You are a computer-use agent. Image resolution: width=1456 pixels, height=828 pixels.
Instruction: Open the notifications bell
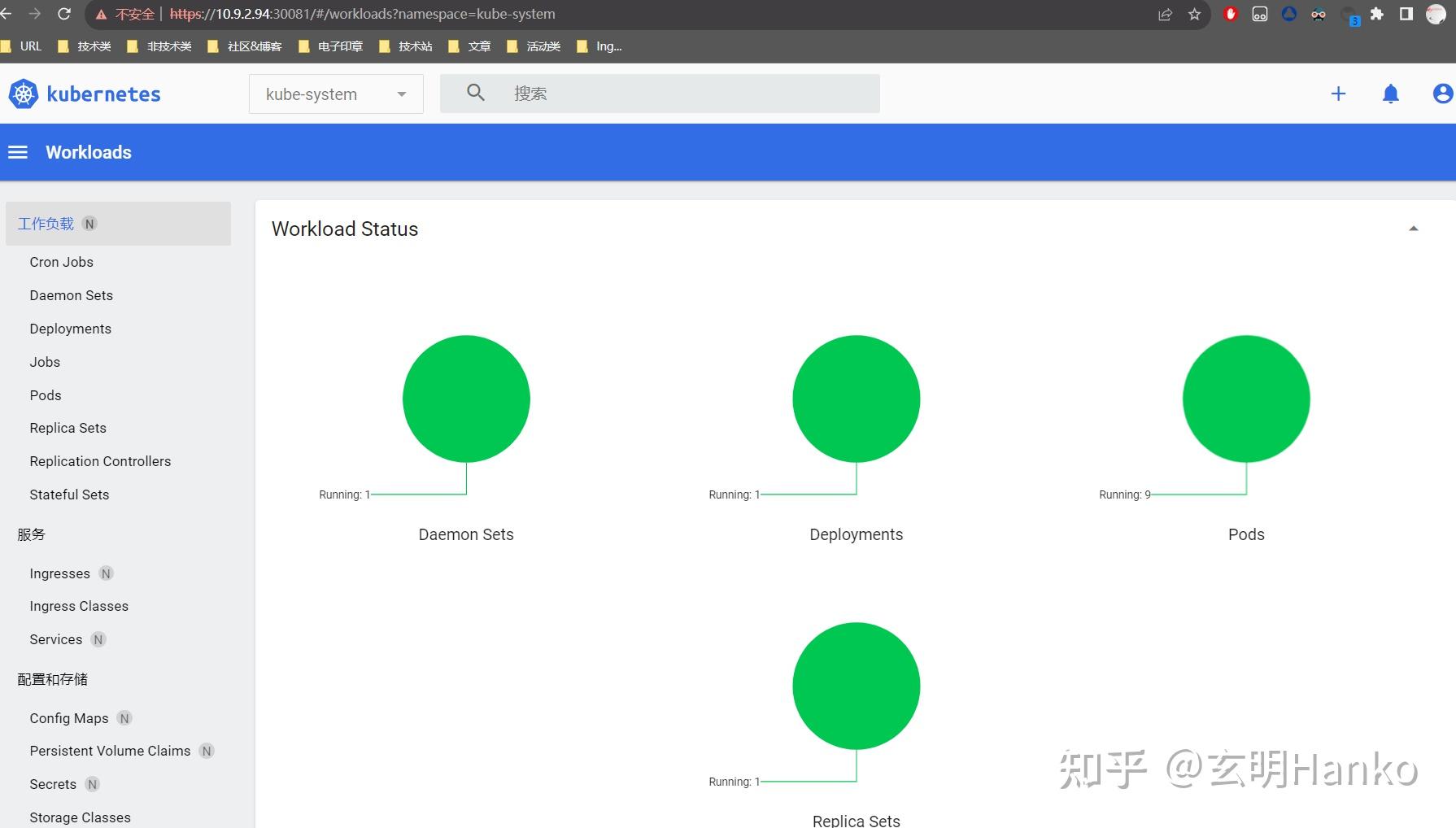click(1391, 94)
